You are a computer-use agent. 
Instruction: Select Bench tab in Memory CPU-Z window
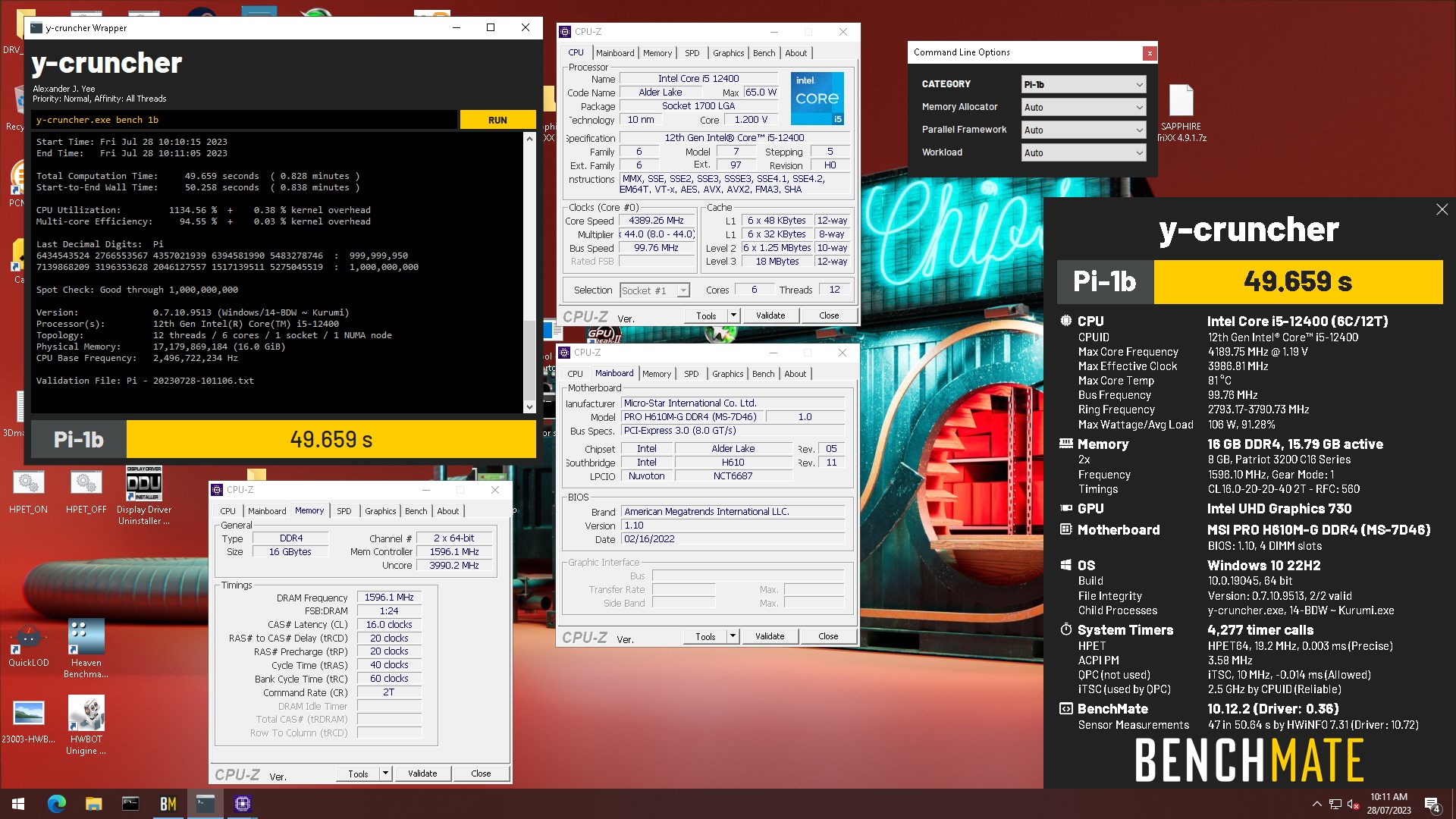tap(416, 511)
